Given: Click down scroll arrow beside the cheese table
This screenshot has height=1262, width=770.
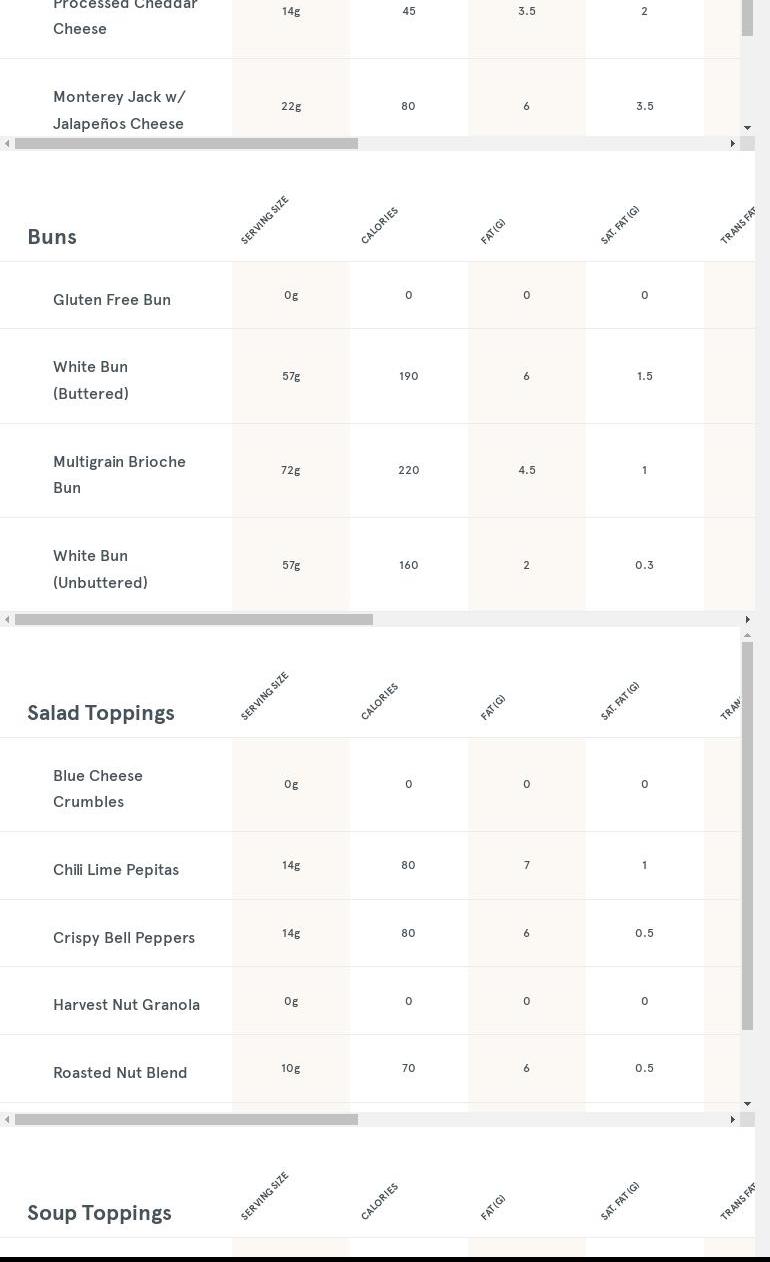Looking at the screenshot, I should tap(747, 128).
